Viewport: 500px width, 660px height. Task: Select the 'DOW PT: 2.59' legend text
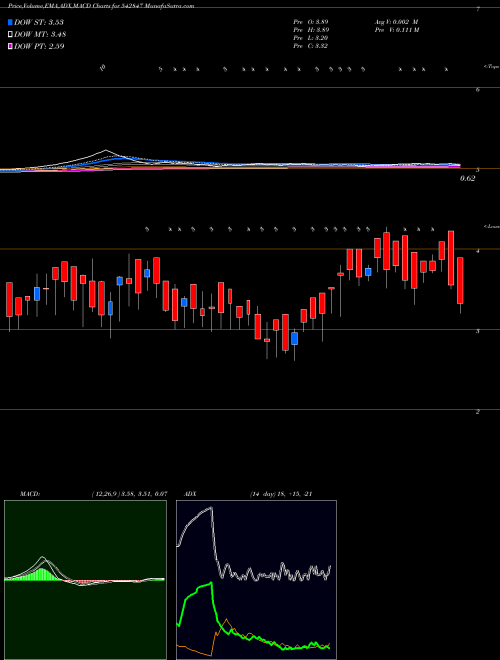pyautogui.click(x=39, y=46)
